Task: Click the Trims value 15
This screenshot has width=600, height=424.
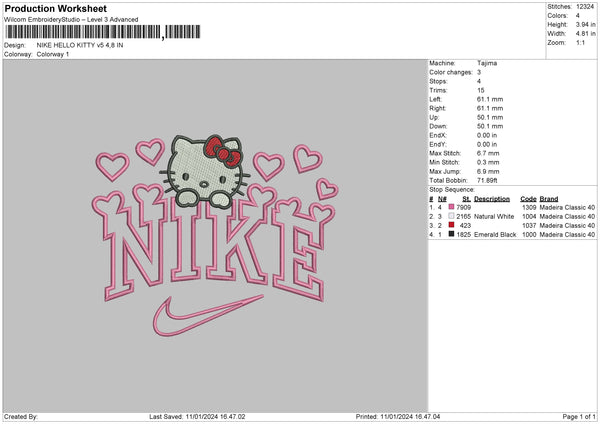Action: 481,90
